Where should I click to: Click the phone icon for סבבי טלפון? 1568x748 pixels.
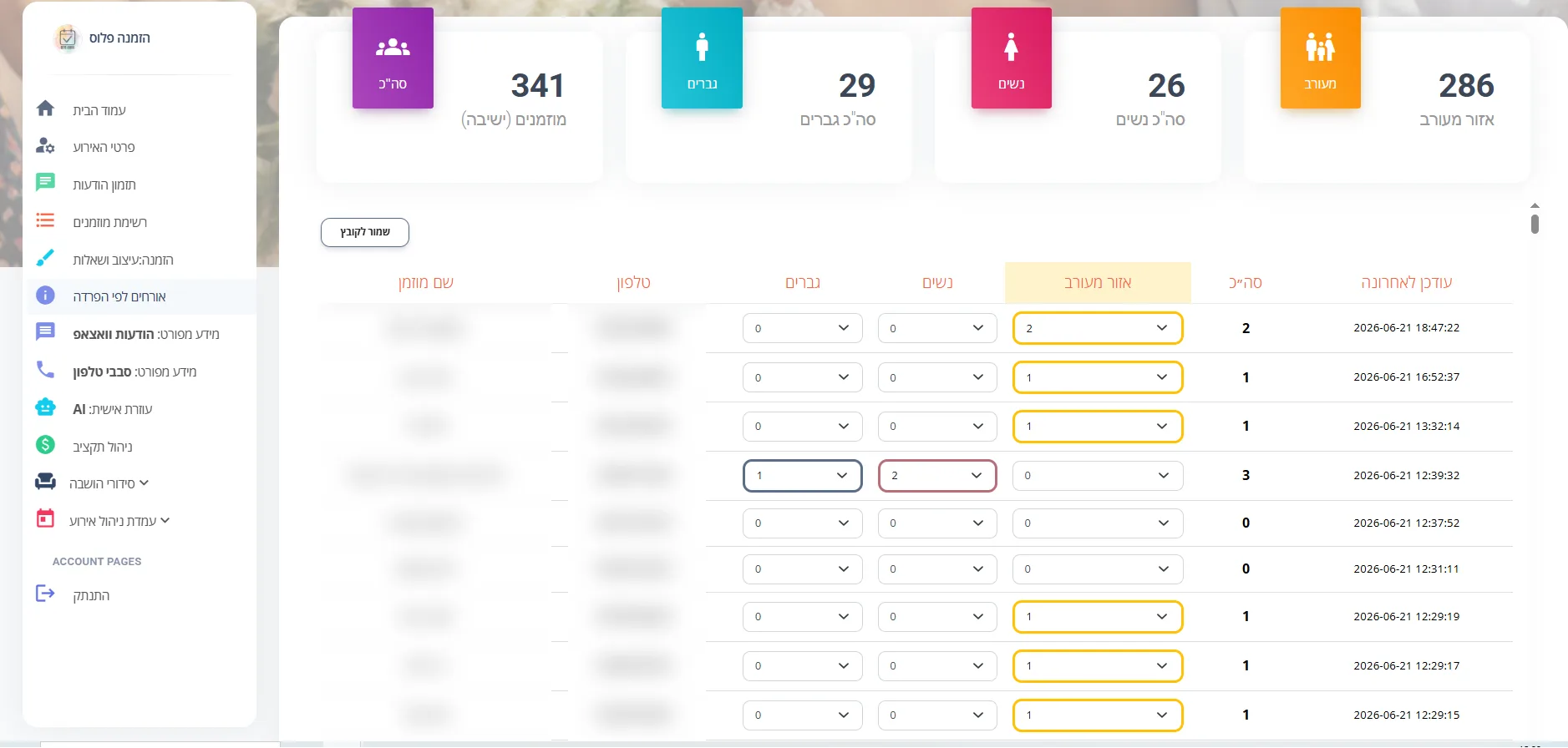point(45,369)
